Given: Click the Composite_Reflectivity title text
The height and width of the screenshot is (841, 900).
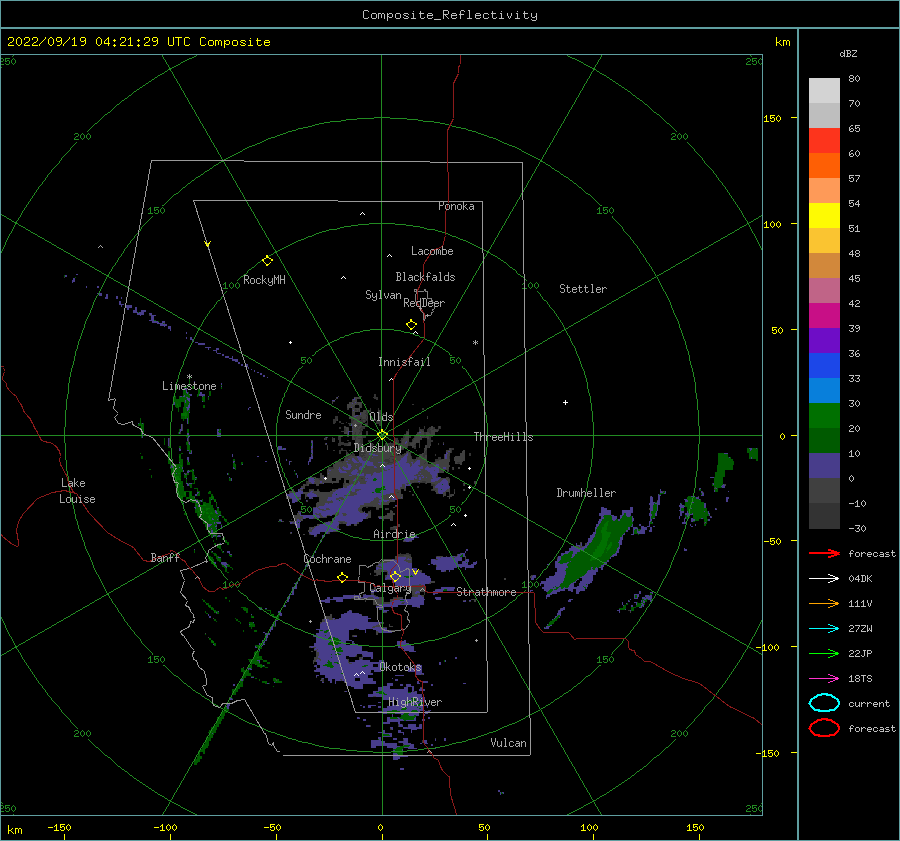Looking at the screenshot, I should click(450, 15).
